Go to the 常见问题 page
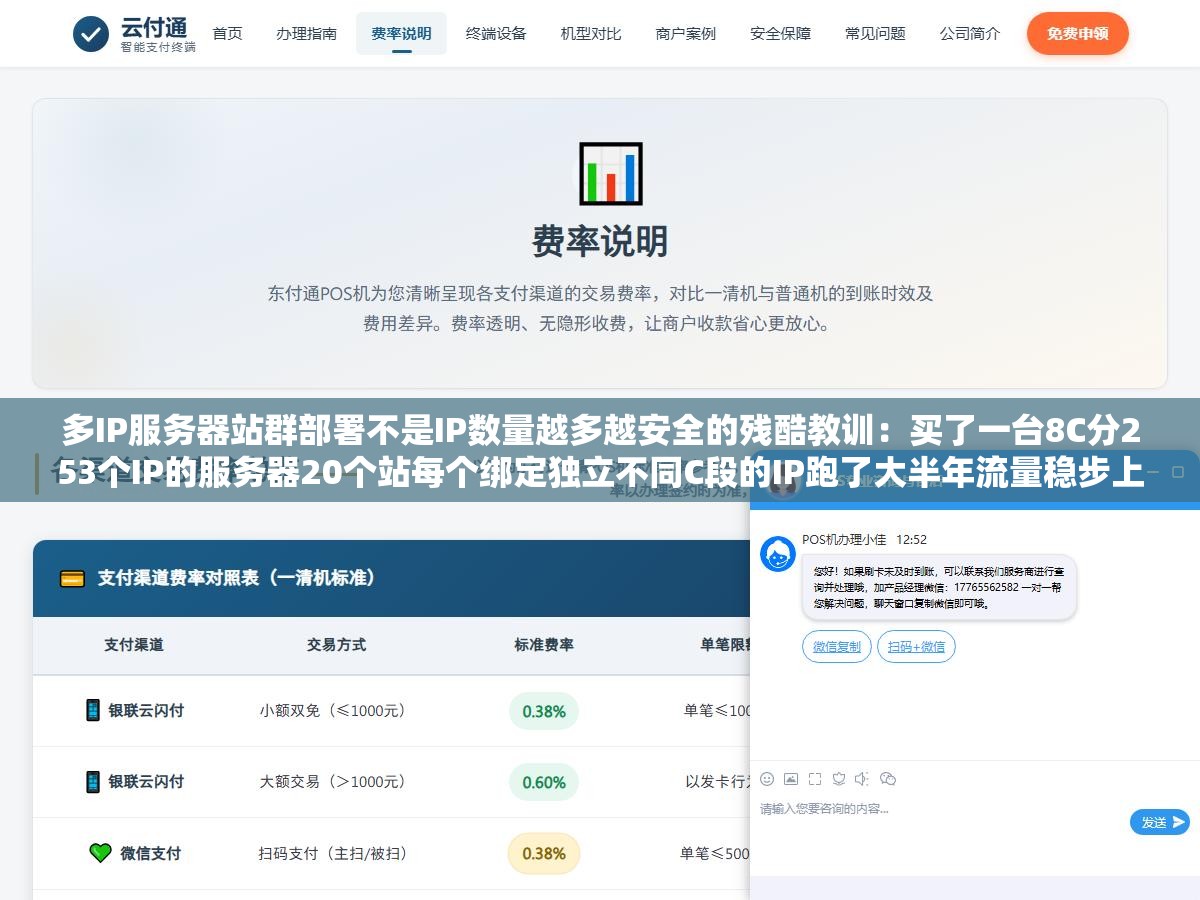Image resolution: width=1200 pixels, height=900 pixels. 875,33
